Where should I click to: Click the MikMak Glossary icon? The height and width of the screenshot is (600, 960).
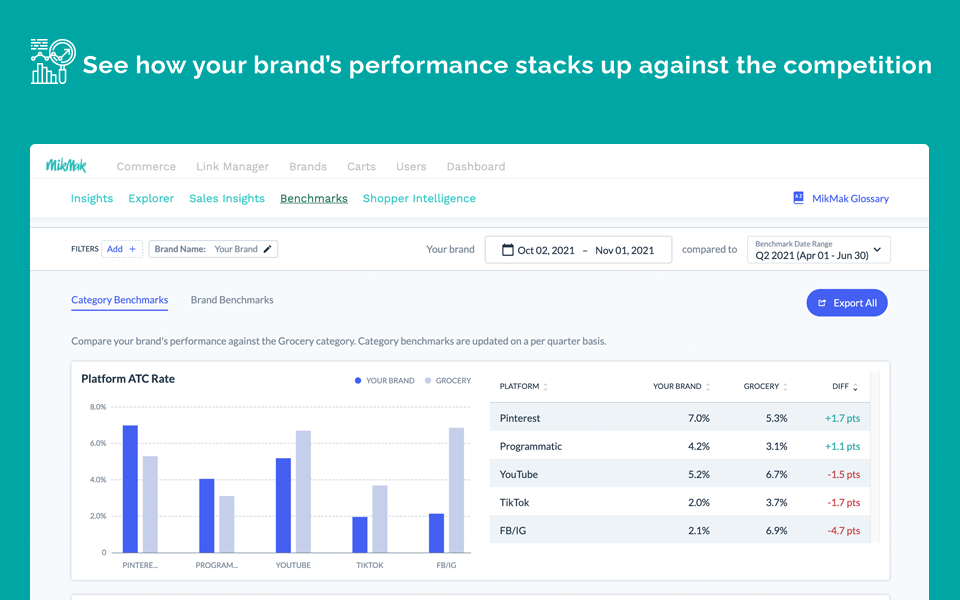click(799, 198)
